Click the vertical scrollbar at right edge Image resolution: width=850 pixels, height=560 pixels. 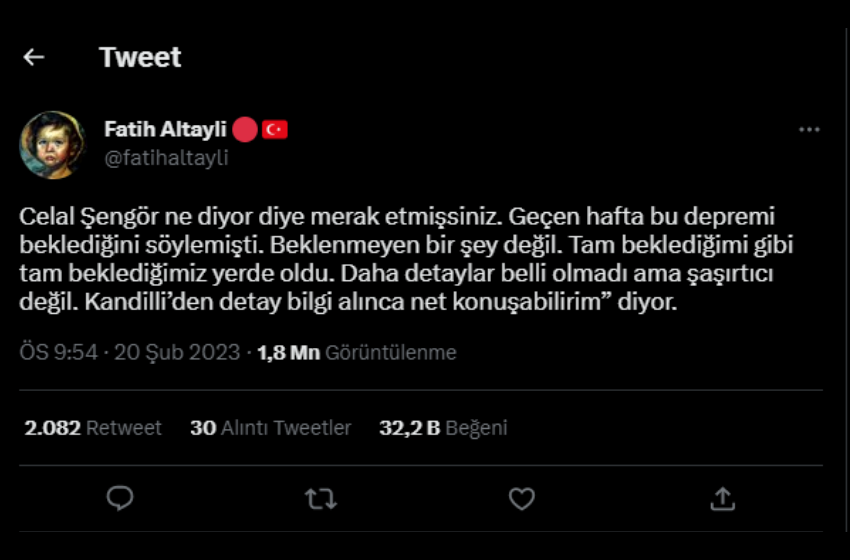tap(847, 280)
